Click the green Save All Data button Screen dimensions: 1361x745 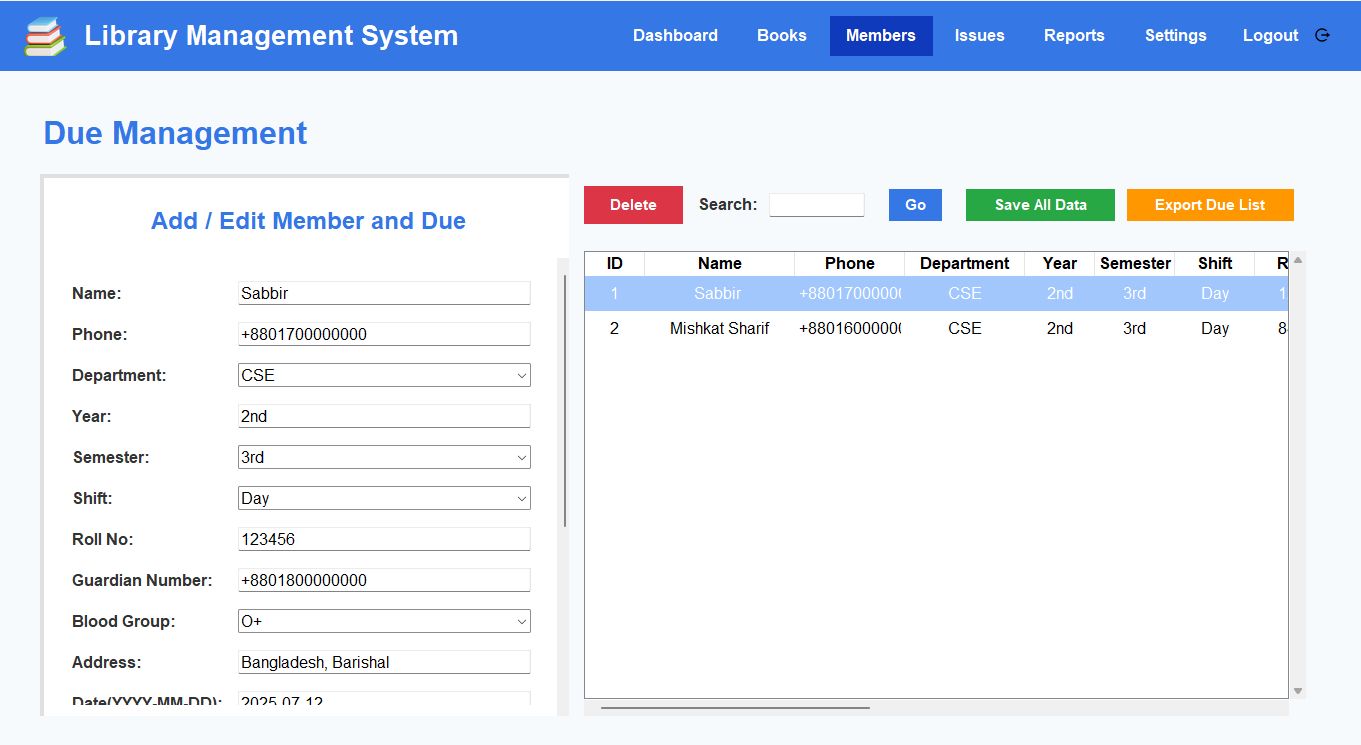pyautogui.click(x=1040, y=205)
